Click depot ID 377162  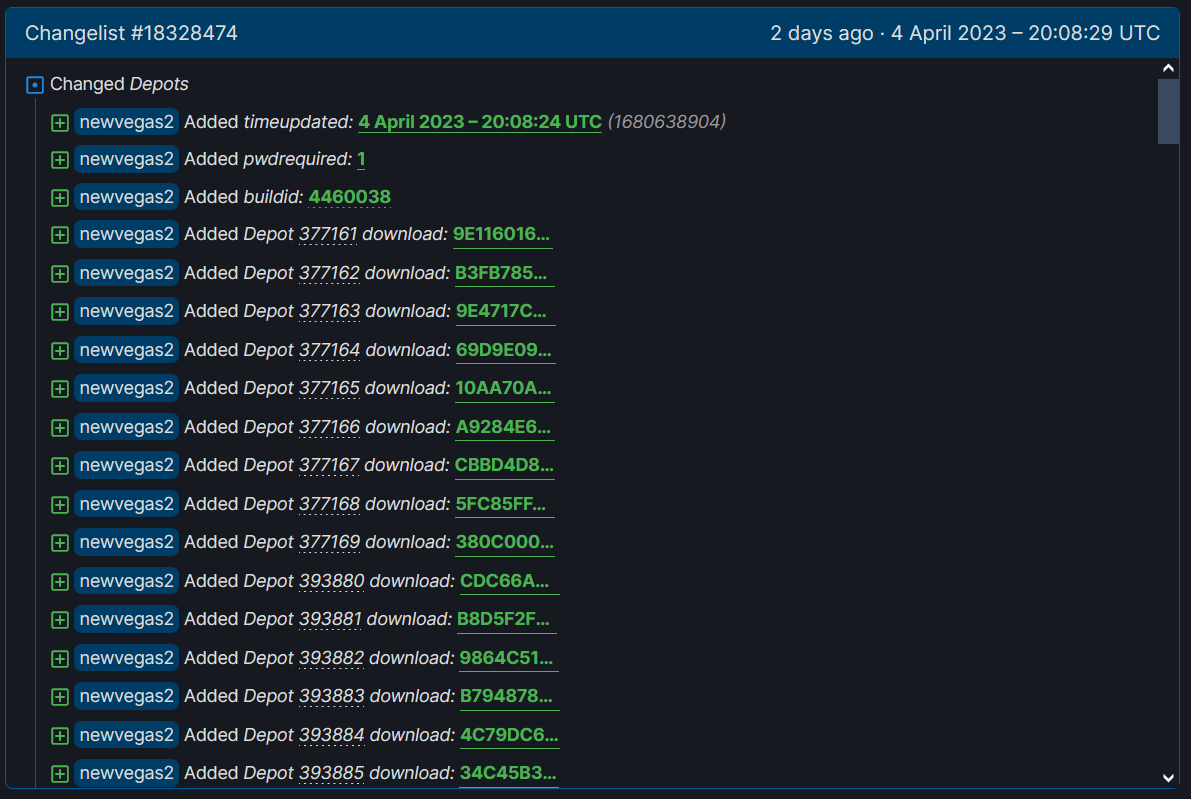pos(329,273)
